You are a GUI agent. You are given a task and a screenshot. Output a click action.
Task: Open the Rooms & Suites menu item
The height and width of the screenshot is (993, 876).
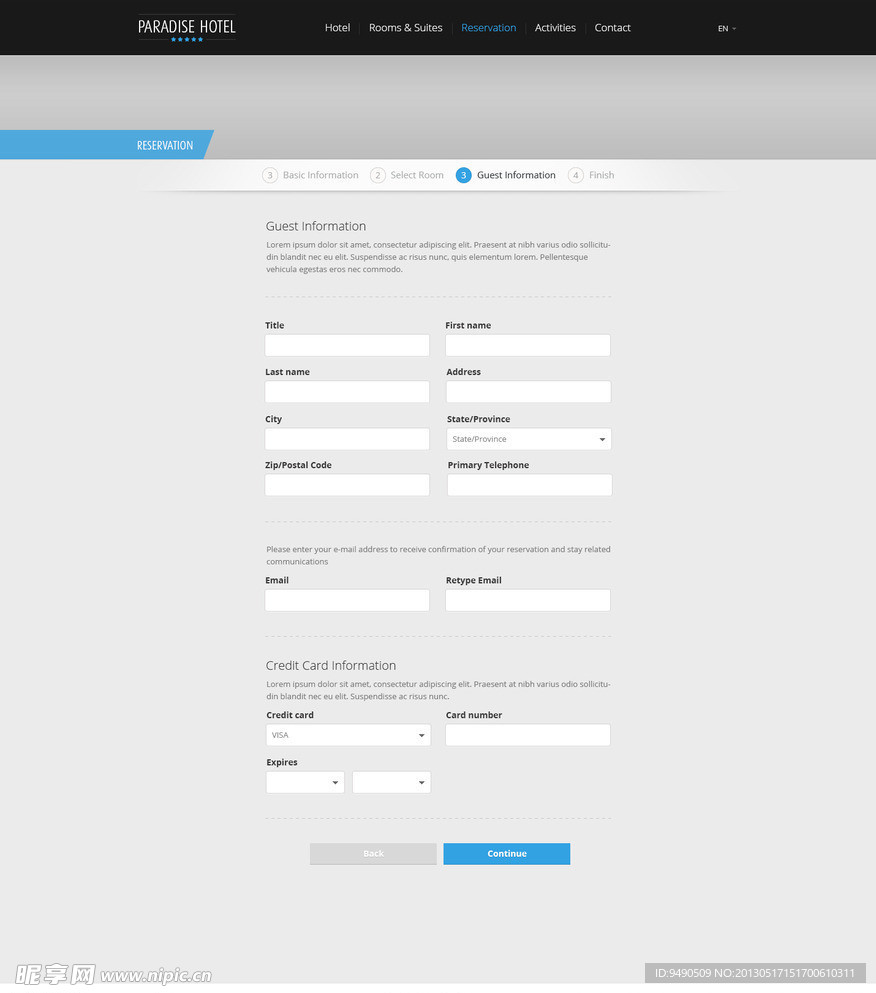405,28
